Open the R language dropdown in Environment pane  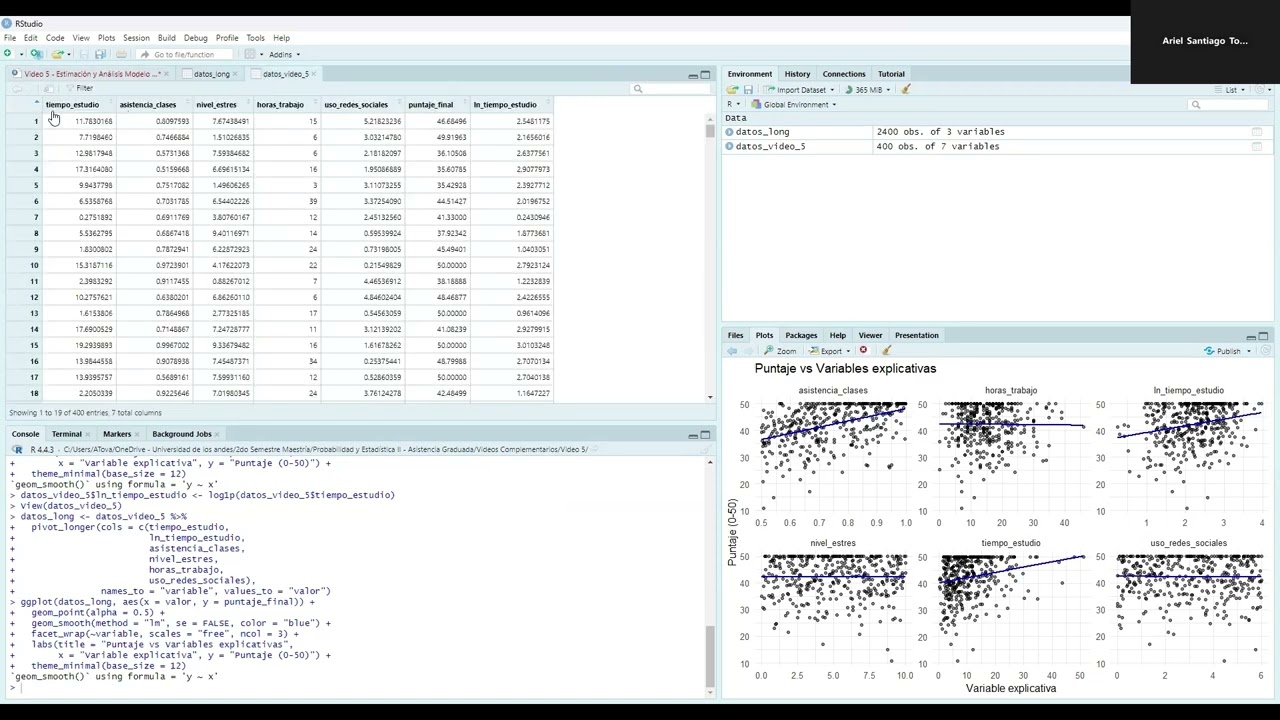tap(733, 104)
